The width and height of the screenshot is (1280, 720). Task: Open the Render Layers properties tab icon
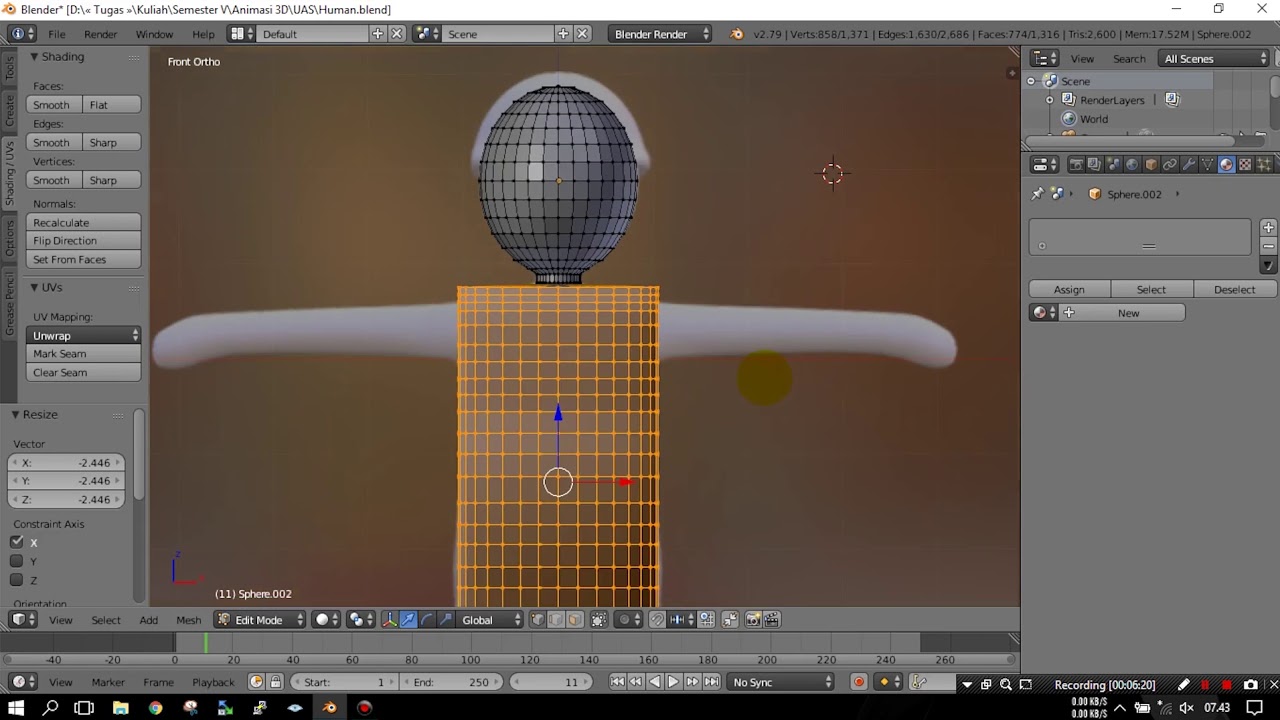pyautogui.click(x=1094, y=164)
